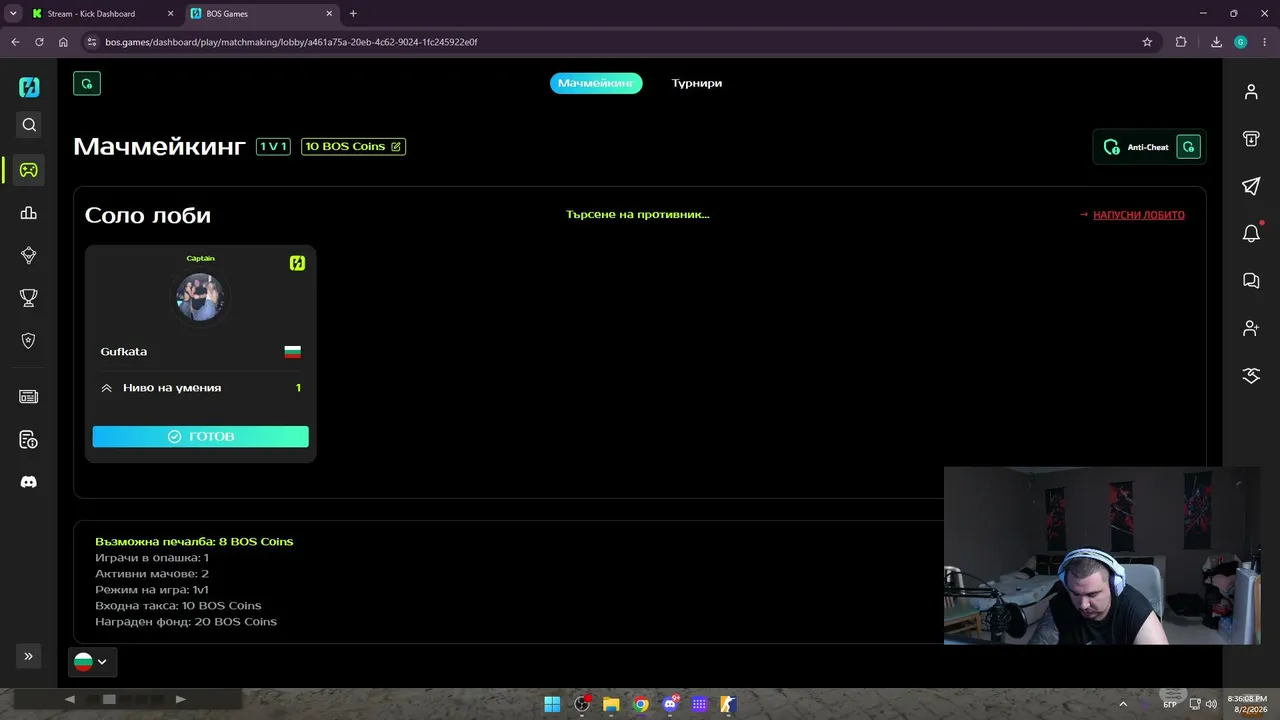Image resolution: width=1280 pixels, height=720 pixels.
Task: Open the chat bubbles icon in right sidebar
Action: tap(1251, 281)
